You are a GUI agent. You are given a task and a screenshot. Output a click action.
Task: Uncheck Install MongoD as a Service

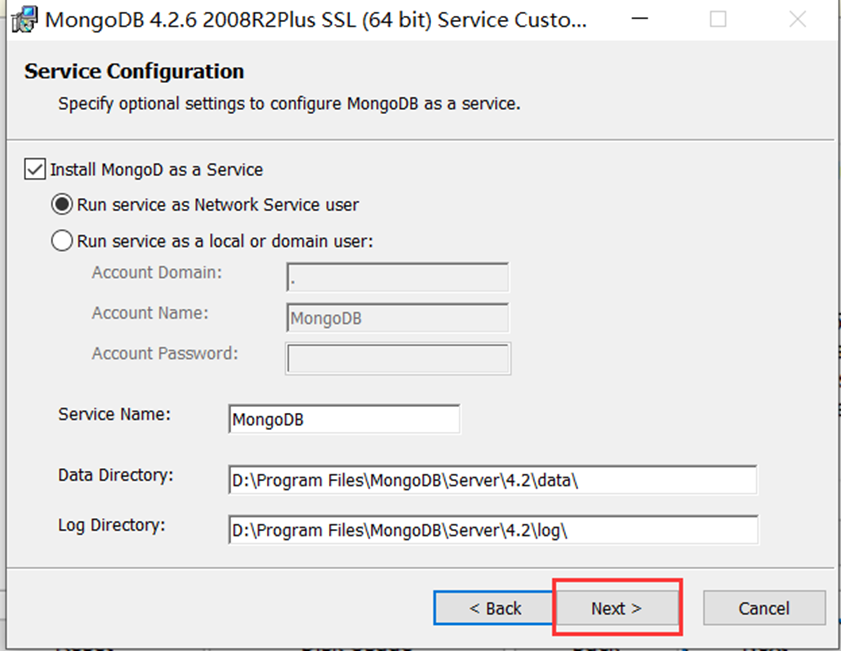[x=34, y=169]
